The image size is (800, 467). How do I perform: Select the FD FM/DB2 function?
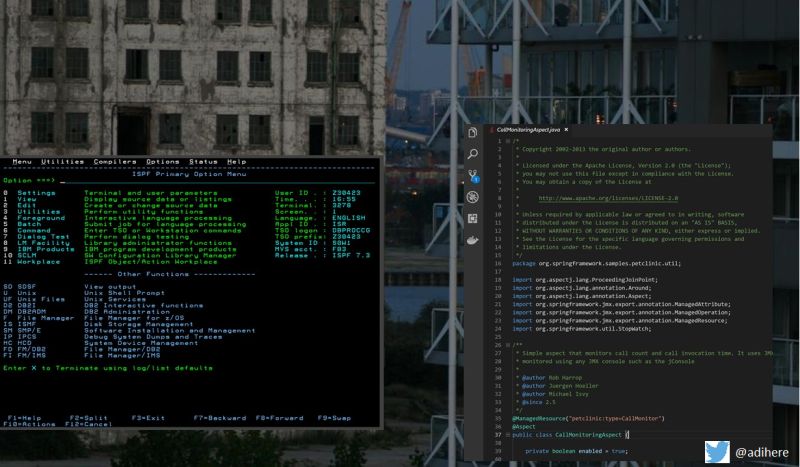pyautogui.click(x=24, y=349)
